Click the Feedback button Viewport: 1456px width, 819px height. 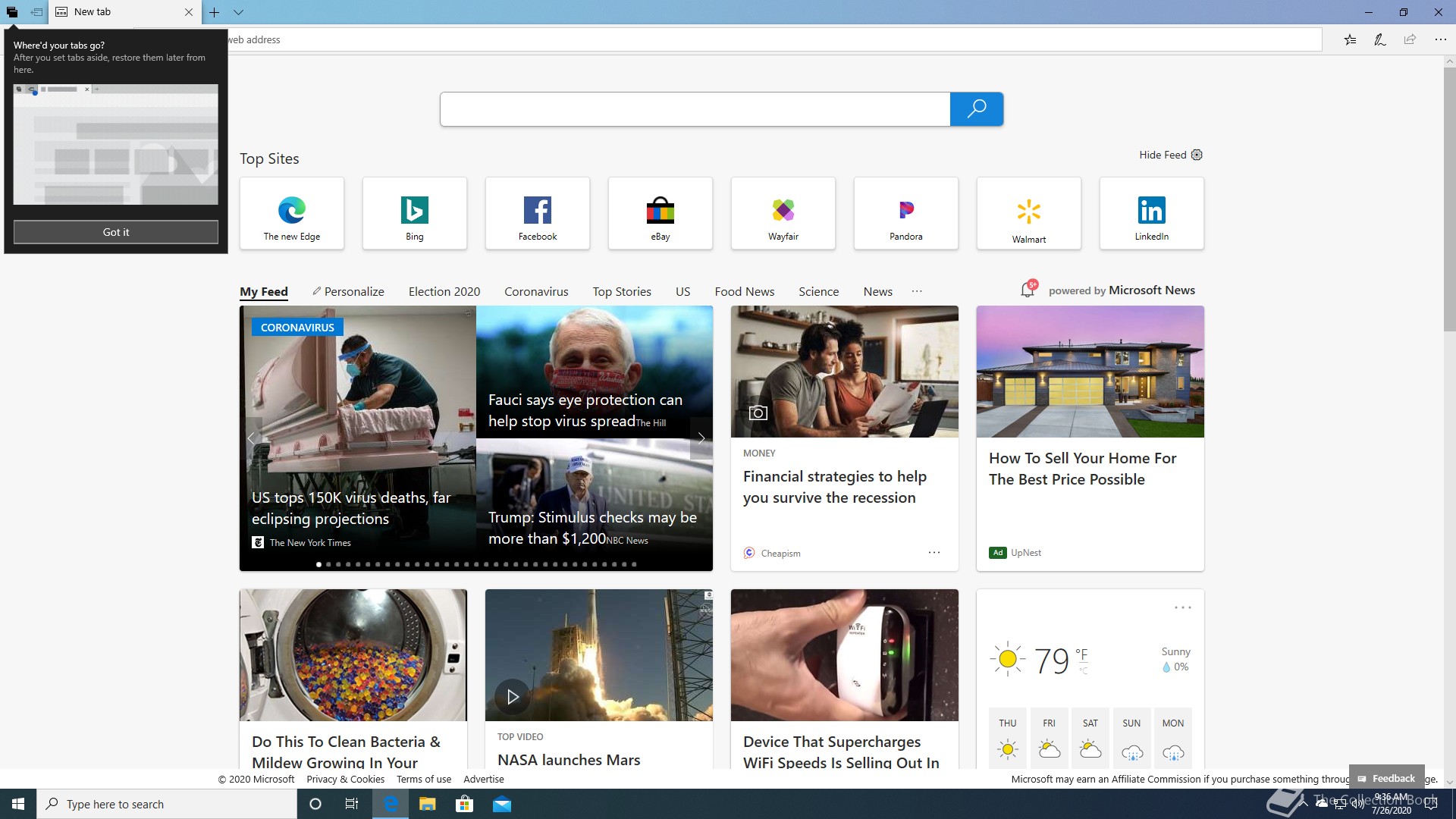tap(1387, 778)
